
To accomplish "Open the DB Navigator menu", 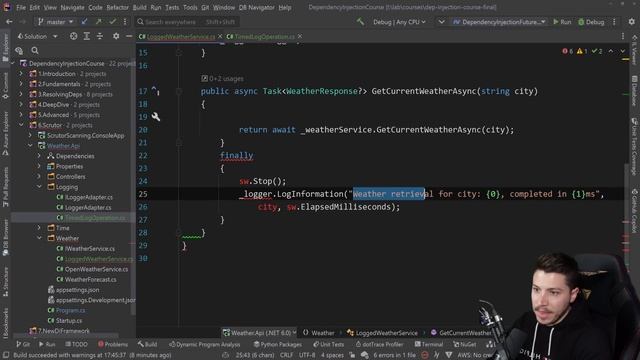I will 256,7.
